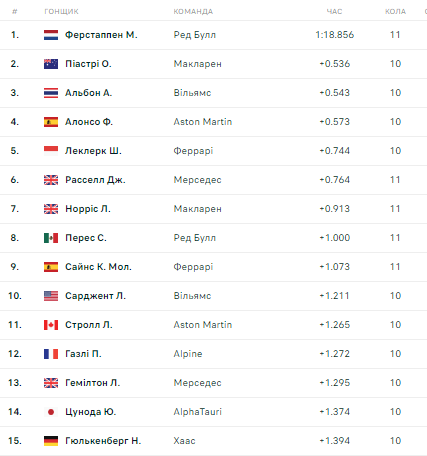Click the Australian flag beside Піастрі О.
Screen dimensions: 427x456
(x=51, y=64)
